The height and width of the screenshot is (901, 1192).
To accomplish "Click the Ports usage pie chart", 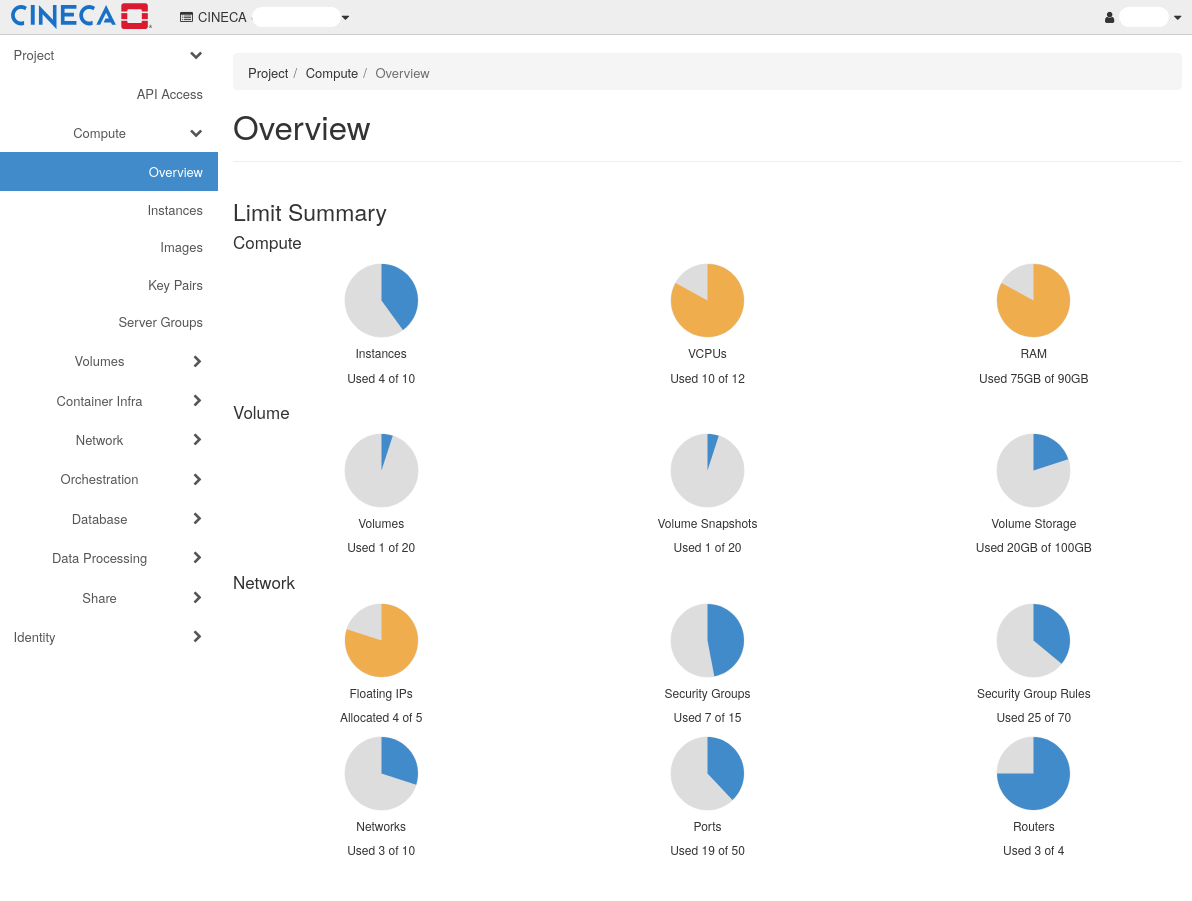I will click(707, 773).
